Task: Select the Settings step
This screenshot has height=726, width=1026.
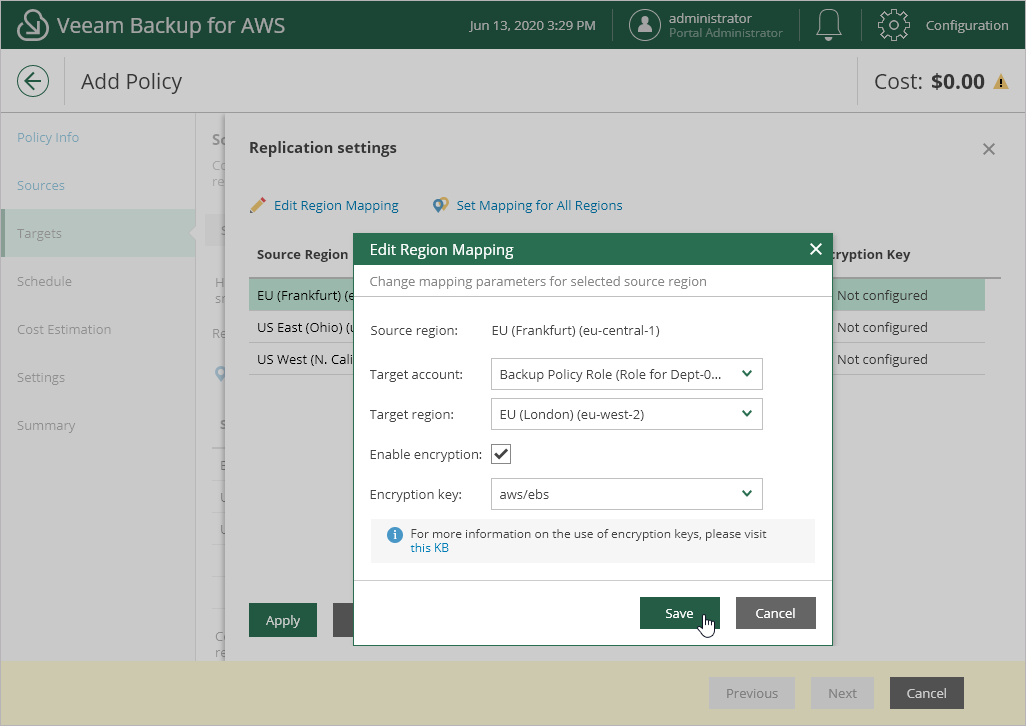Action: click(x=41, y=377)
